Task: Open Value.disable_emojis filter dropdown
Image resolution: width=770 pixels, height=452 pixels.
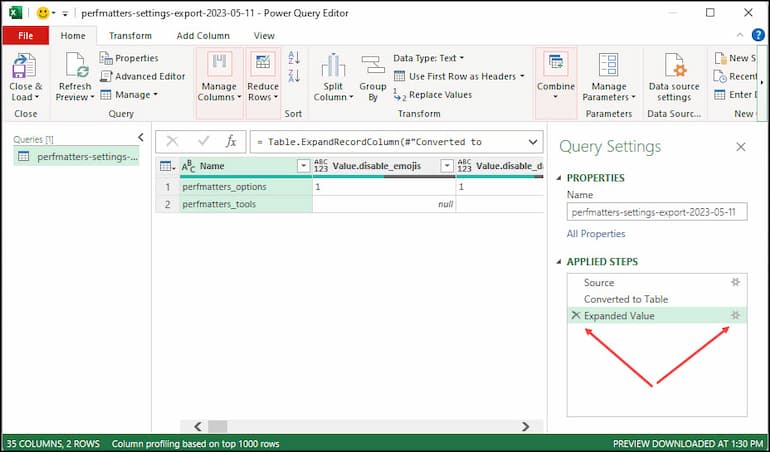Action: 447,166
